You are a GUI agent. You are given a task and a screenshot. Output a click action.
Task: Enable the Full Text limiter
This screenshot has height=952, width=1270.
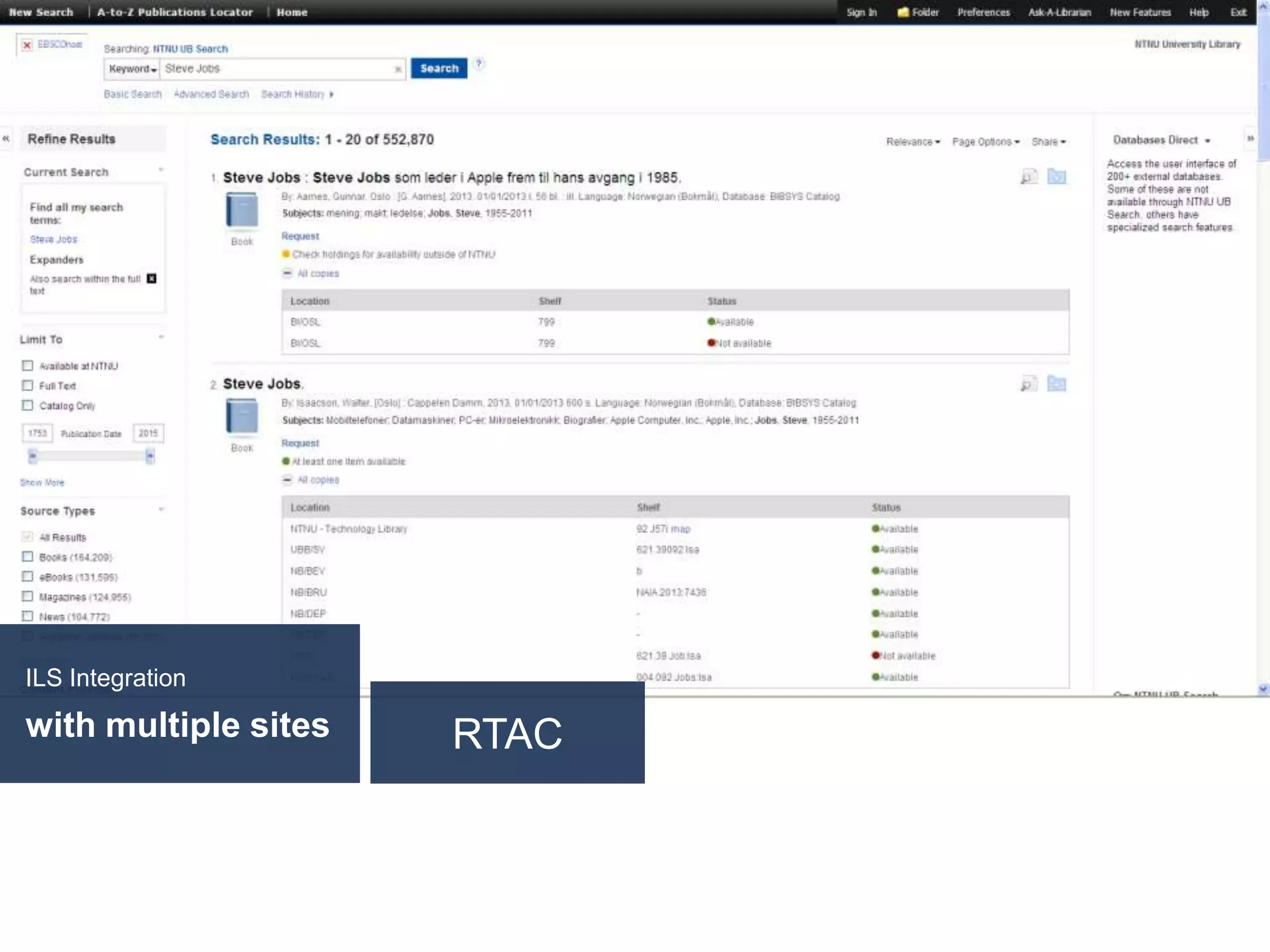[x=27, y=386]
